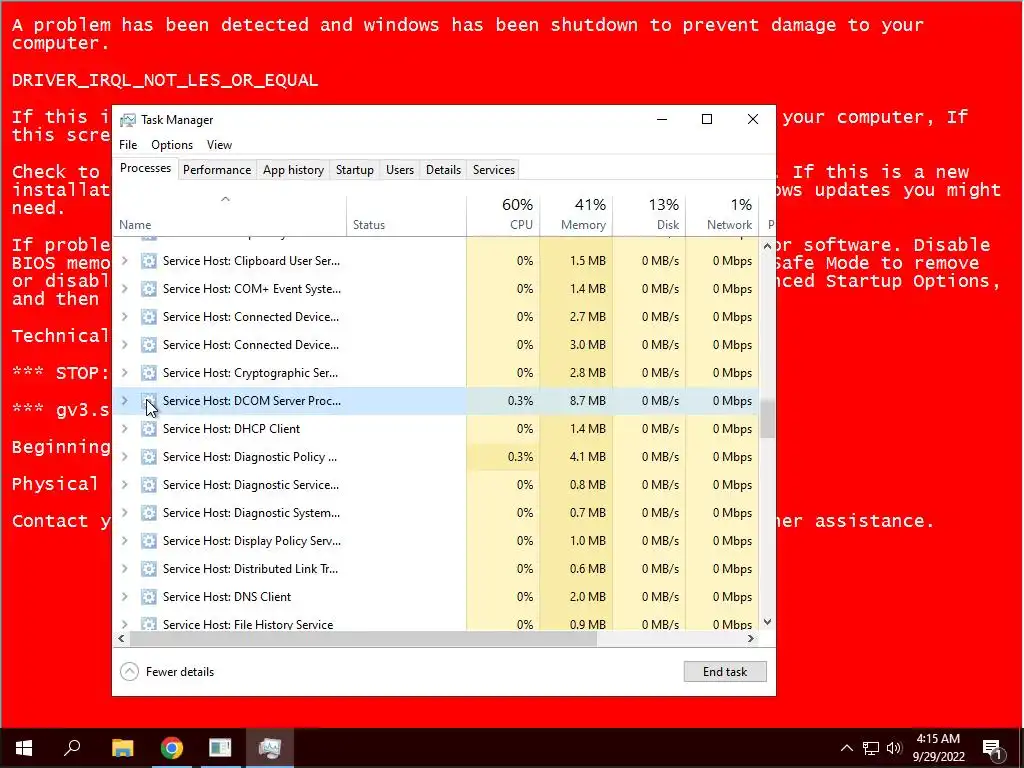Viewport: 1024px width, 768px height.
Task: Click the gear icon of DNS Client row
Action: [149, 597]
